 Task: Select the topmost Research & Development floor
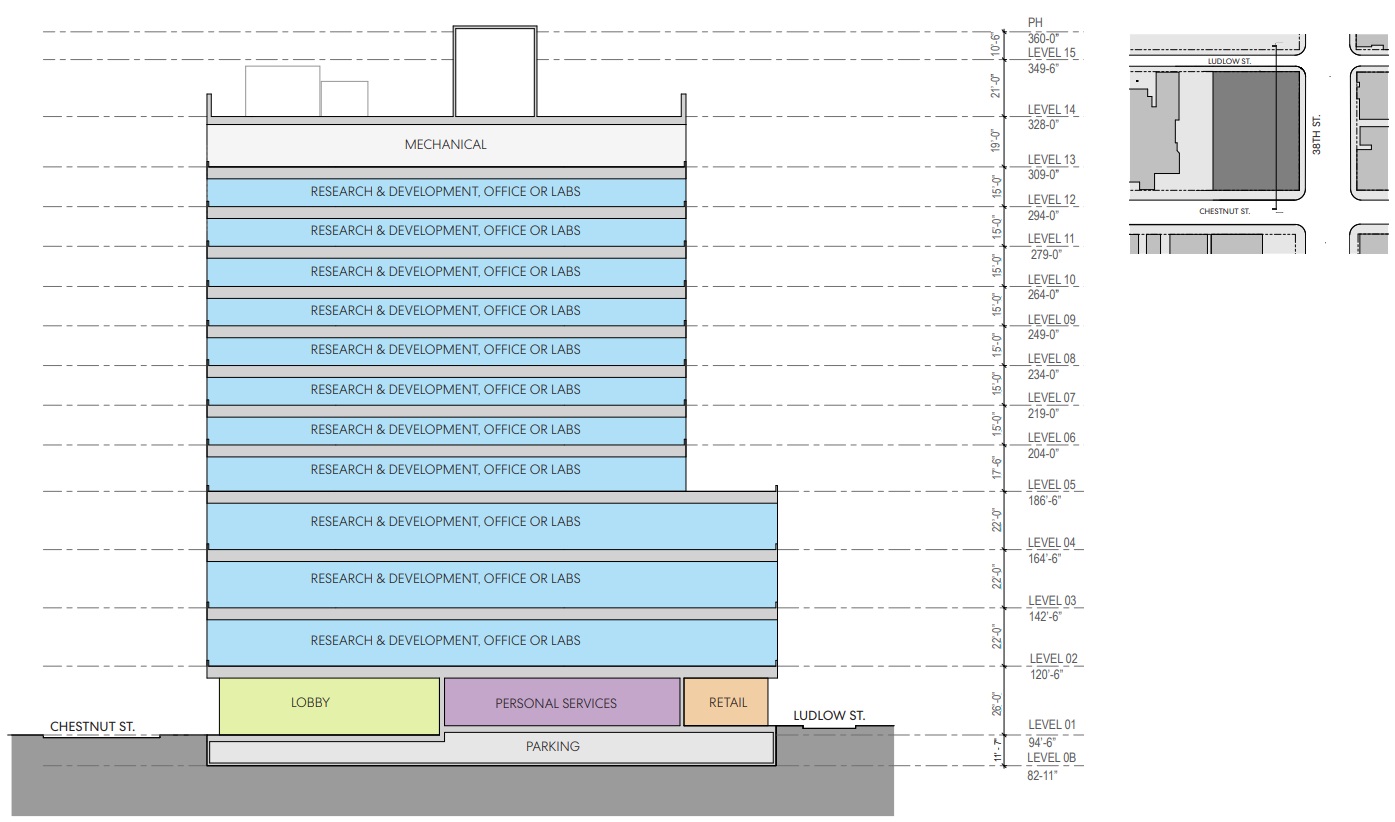pyautogui.click(x=445, y=190)
